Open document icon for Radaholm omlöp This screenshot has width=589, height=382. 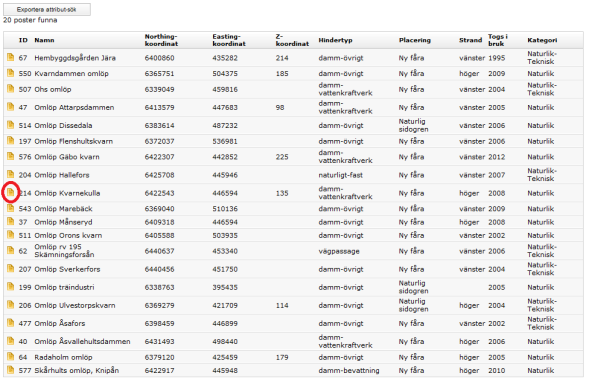click(11, 357)
